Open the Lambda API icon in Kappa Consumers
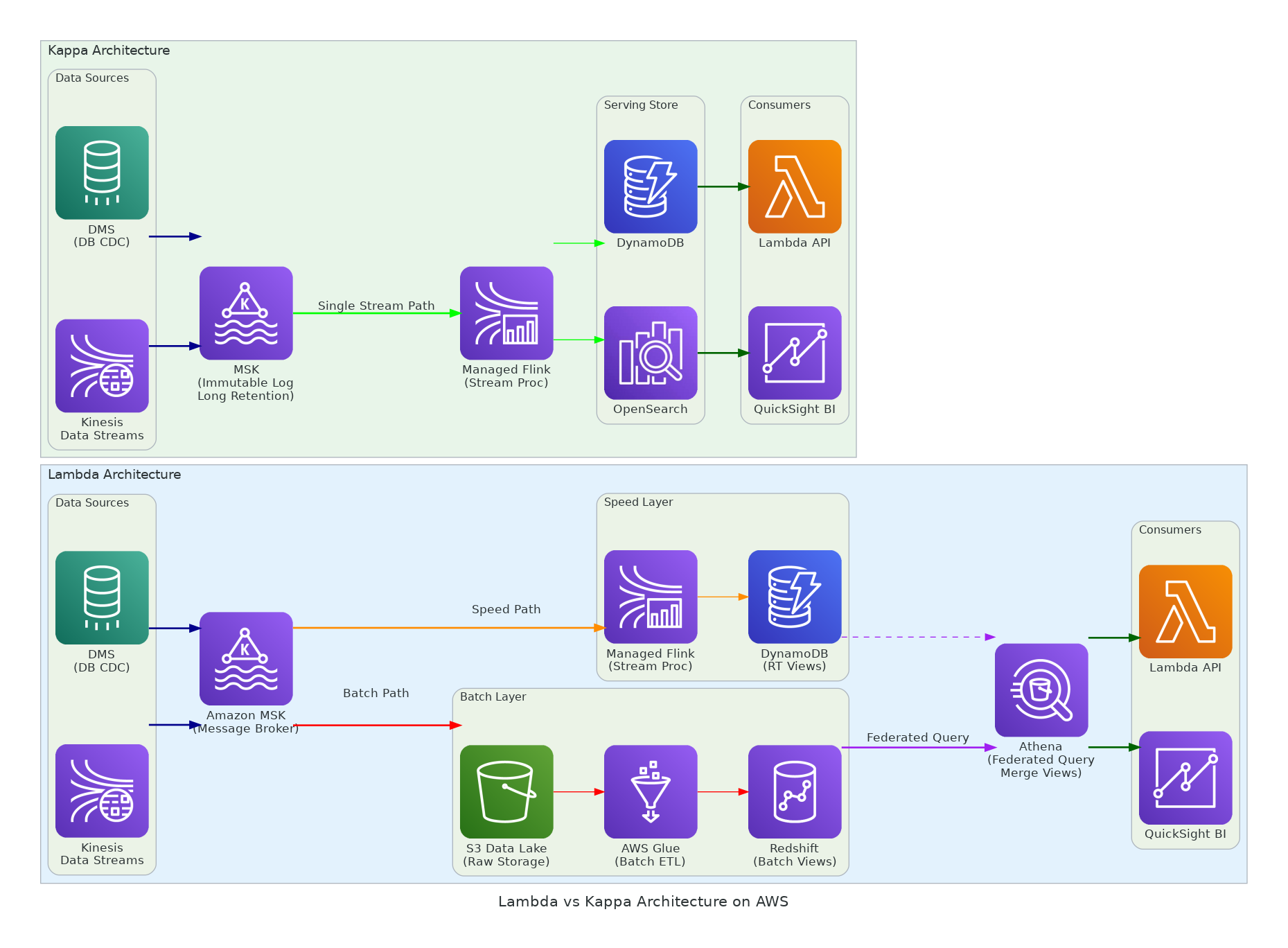This screenshot has height=948, width=1288. 794,187
